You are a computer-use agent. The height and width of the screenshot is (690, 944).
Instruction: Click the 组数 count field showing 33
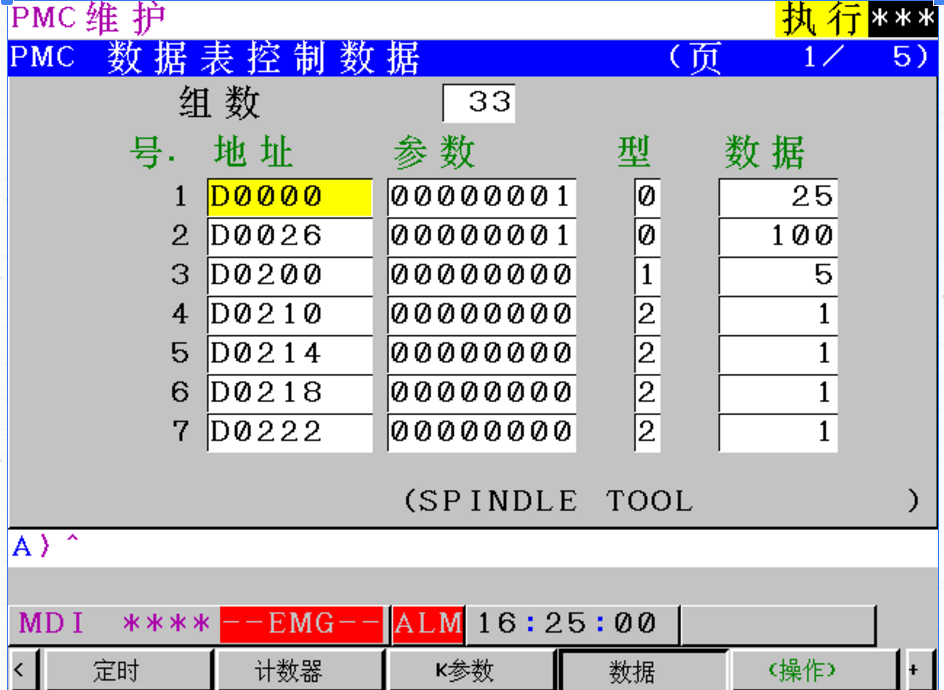(x=478, y=102)
